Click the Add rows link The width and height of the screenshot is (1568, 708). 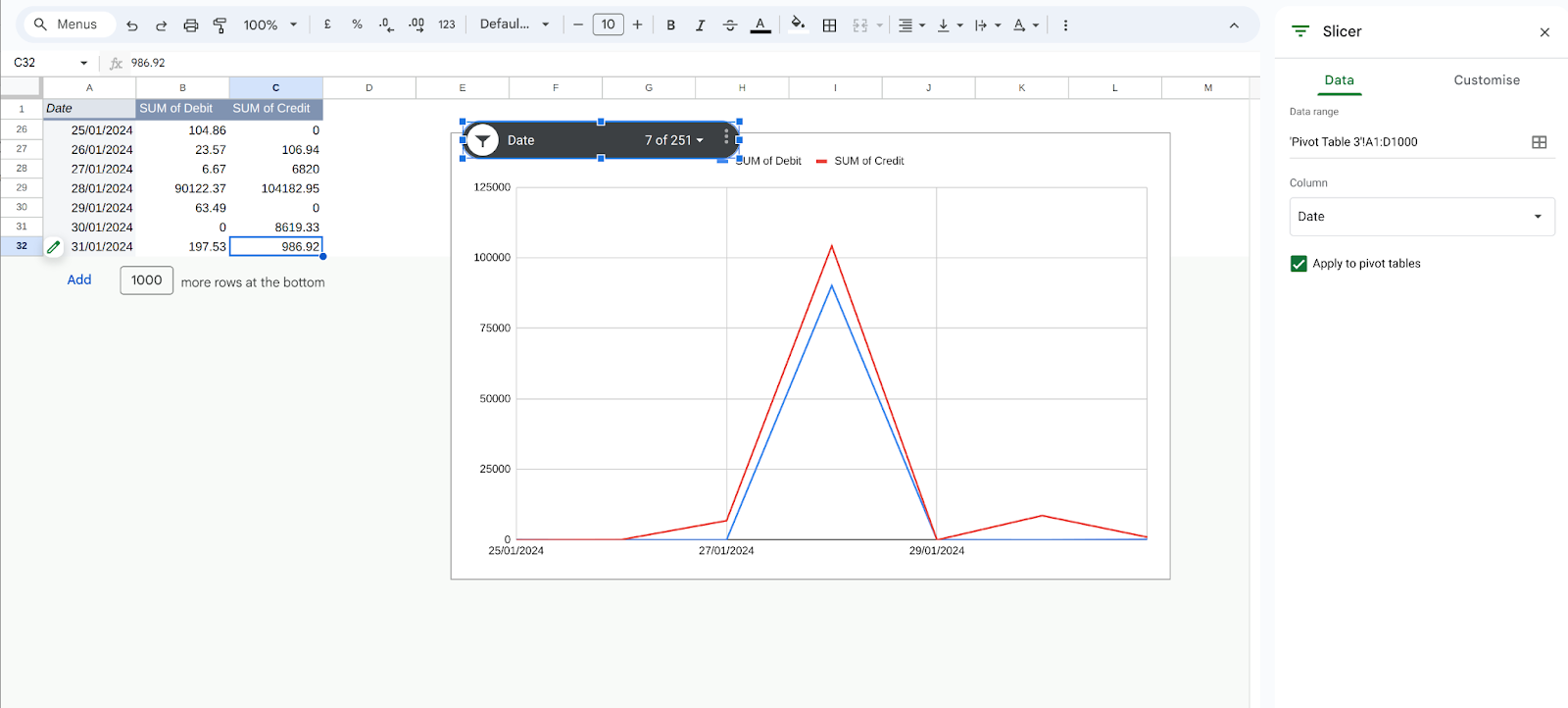click(x=79, y=279)
